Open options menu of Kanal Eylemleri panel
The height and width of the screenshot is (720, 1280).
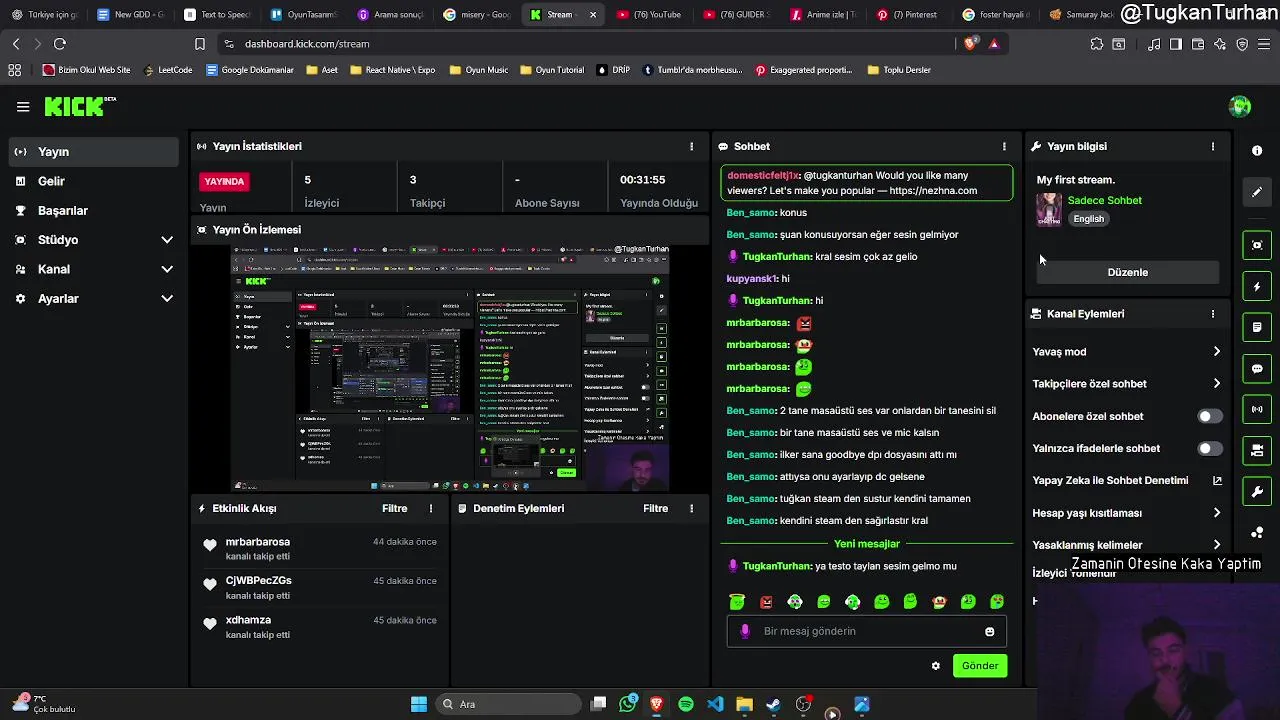1213,314
